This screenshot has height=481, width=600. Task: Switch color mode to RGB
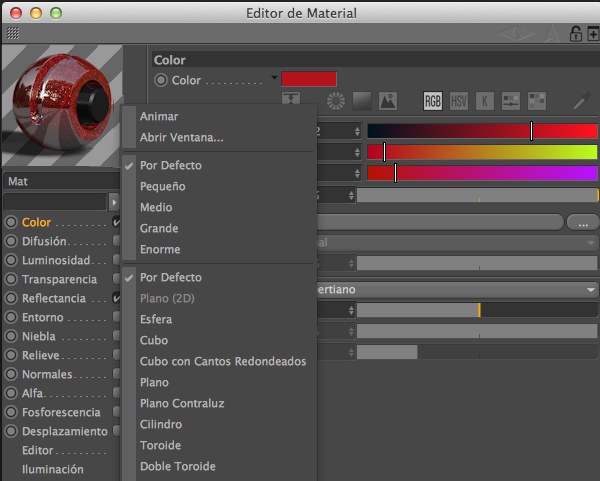[x=433, y=101]
